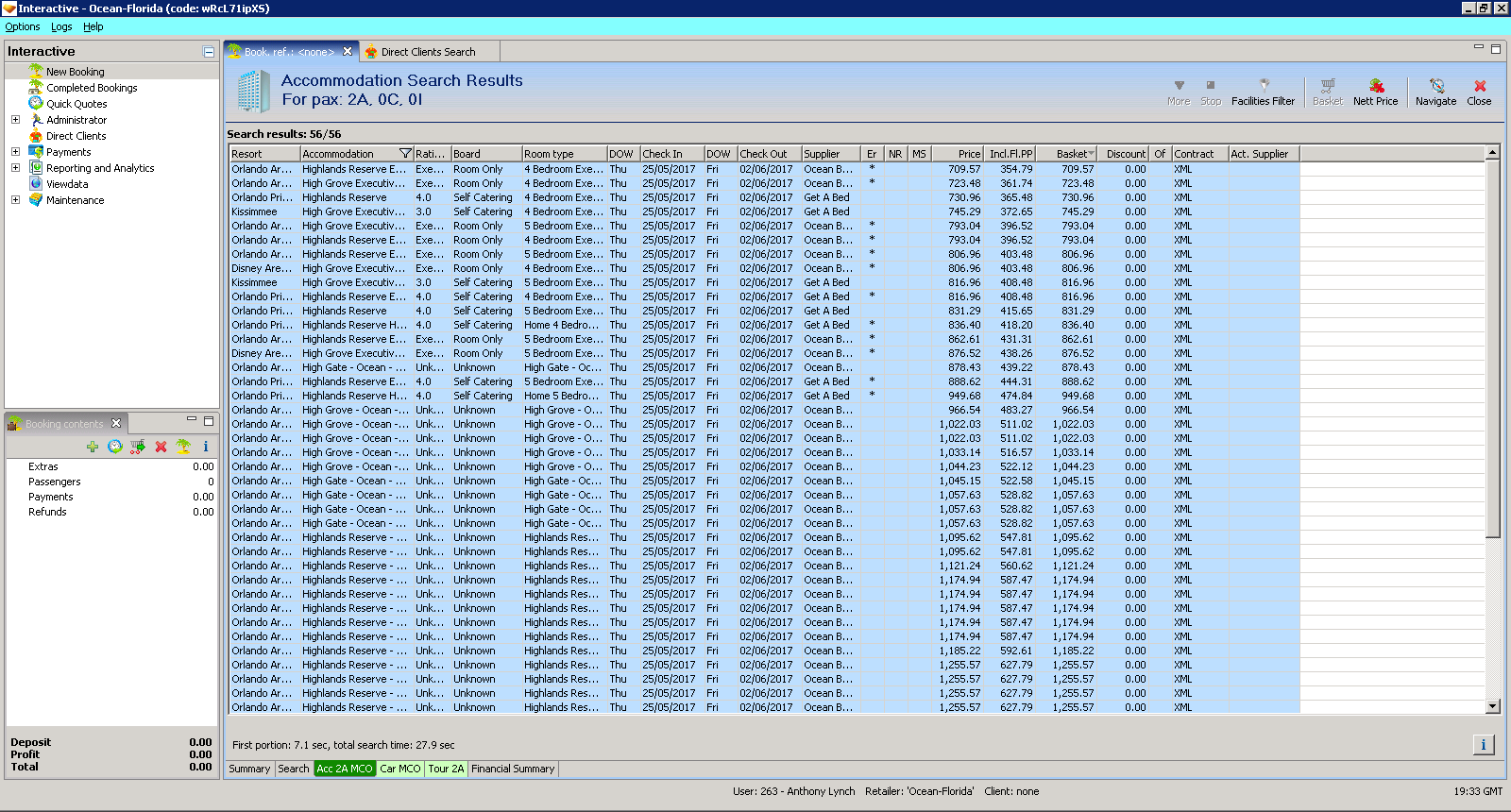Click the clock refresh icon in Booking contents

(115, 447)
